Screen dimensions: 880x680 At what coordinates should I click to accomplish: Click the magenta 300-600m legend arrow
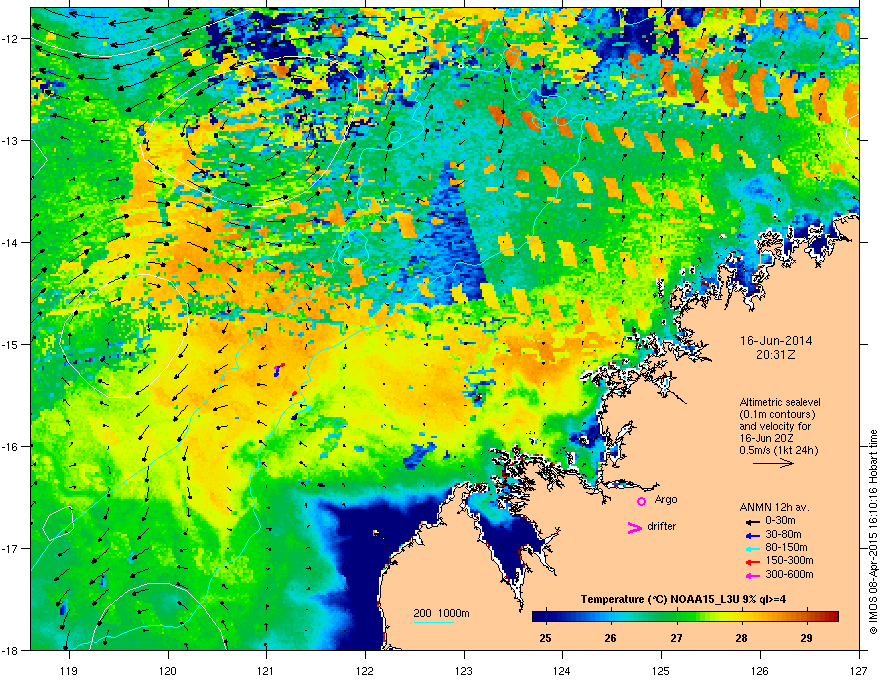coord(753,575)
